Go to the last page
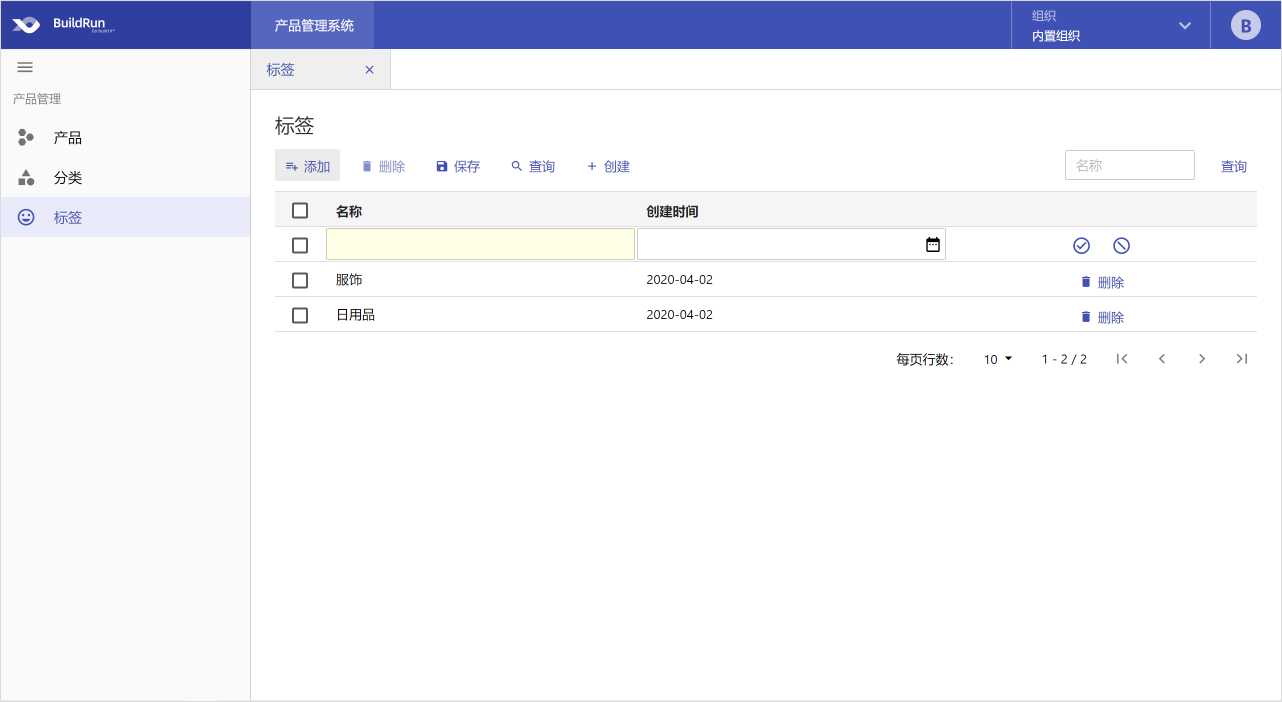This screenshot has width=1282, height=702. pos(1242,359)
